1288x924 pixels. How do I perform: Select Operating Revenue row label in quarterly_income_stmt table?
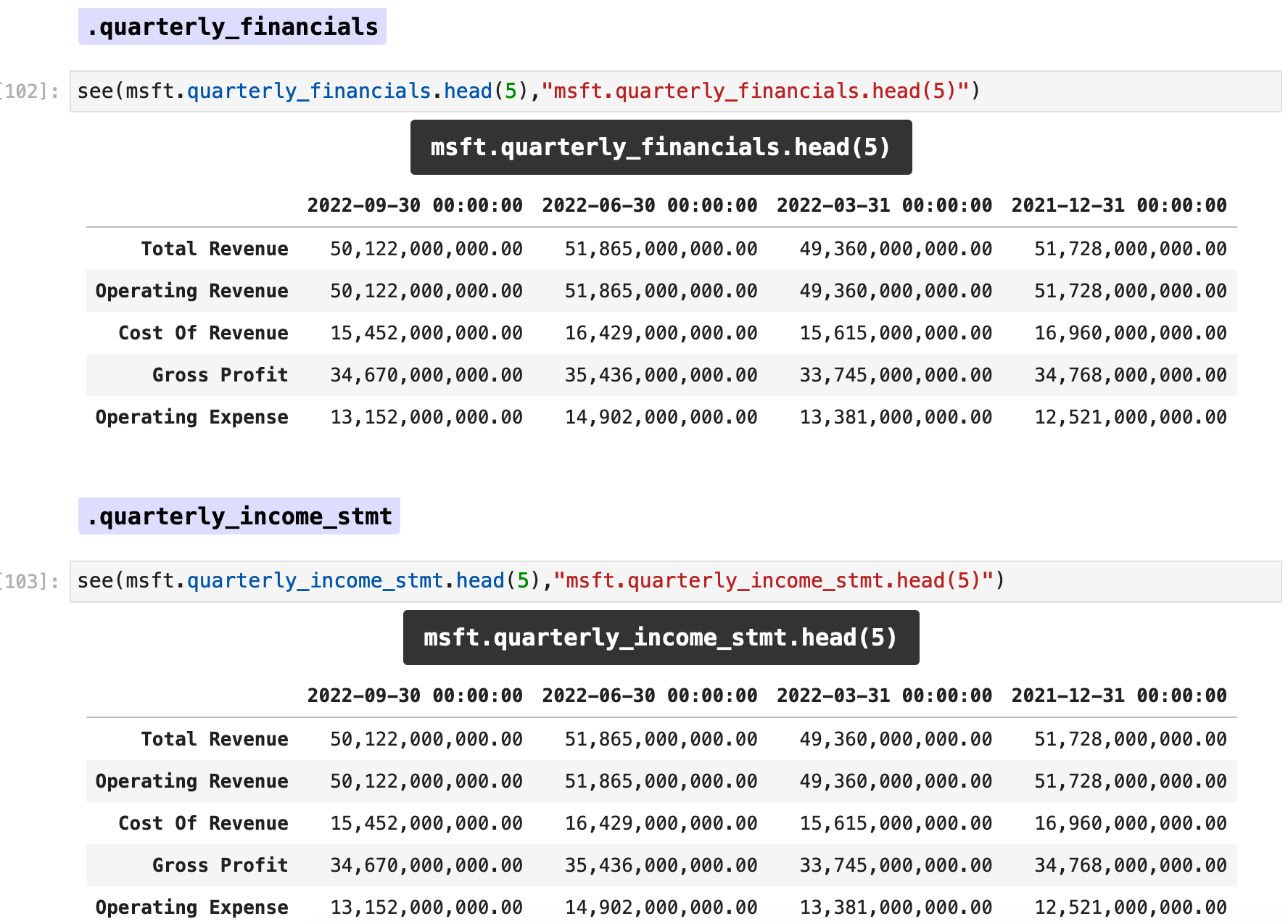[x=192, y=781]
